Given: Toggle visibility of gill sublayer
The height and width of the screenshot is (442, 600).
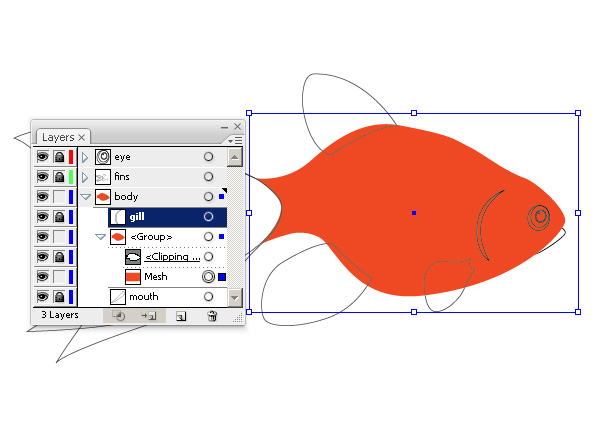Looking at the screenshot, I should (x=42, y=217).
